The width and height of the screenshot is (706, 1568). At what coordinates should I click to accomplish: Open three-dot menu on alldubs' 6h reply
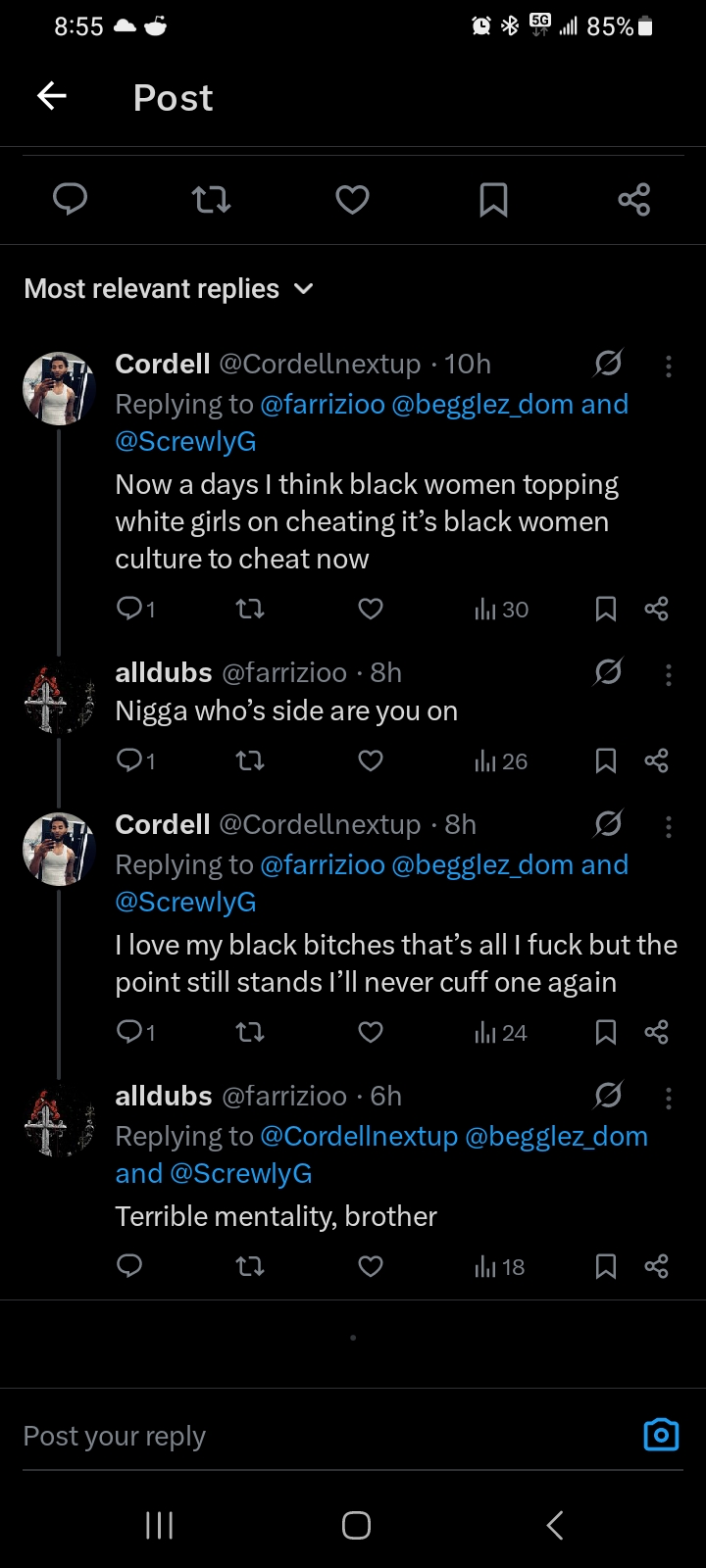[669, 1098]
